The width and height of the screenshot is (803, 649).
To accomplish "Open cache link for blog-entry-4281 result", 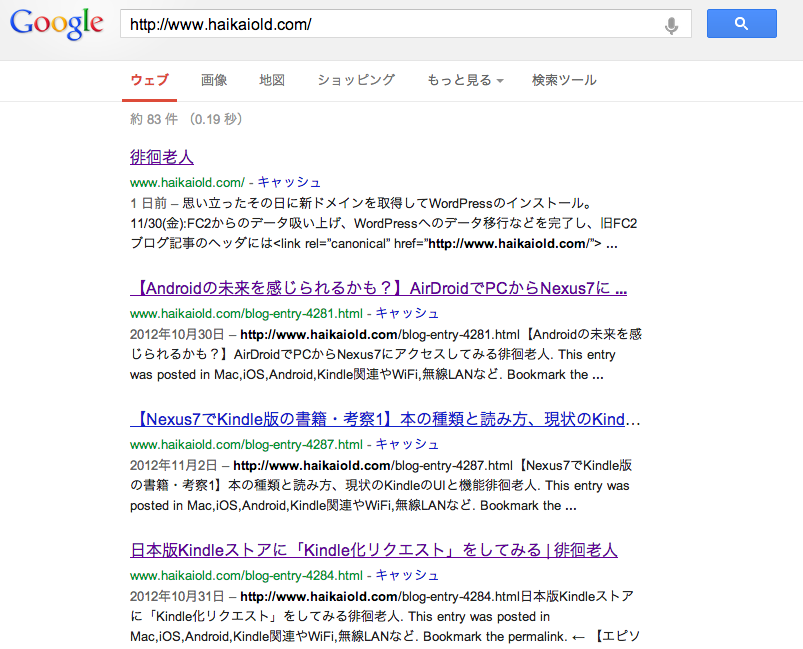I will pos(407,313).
